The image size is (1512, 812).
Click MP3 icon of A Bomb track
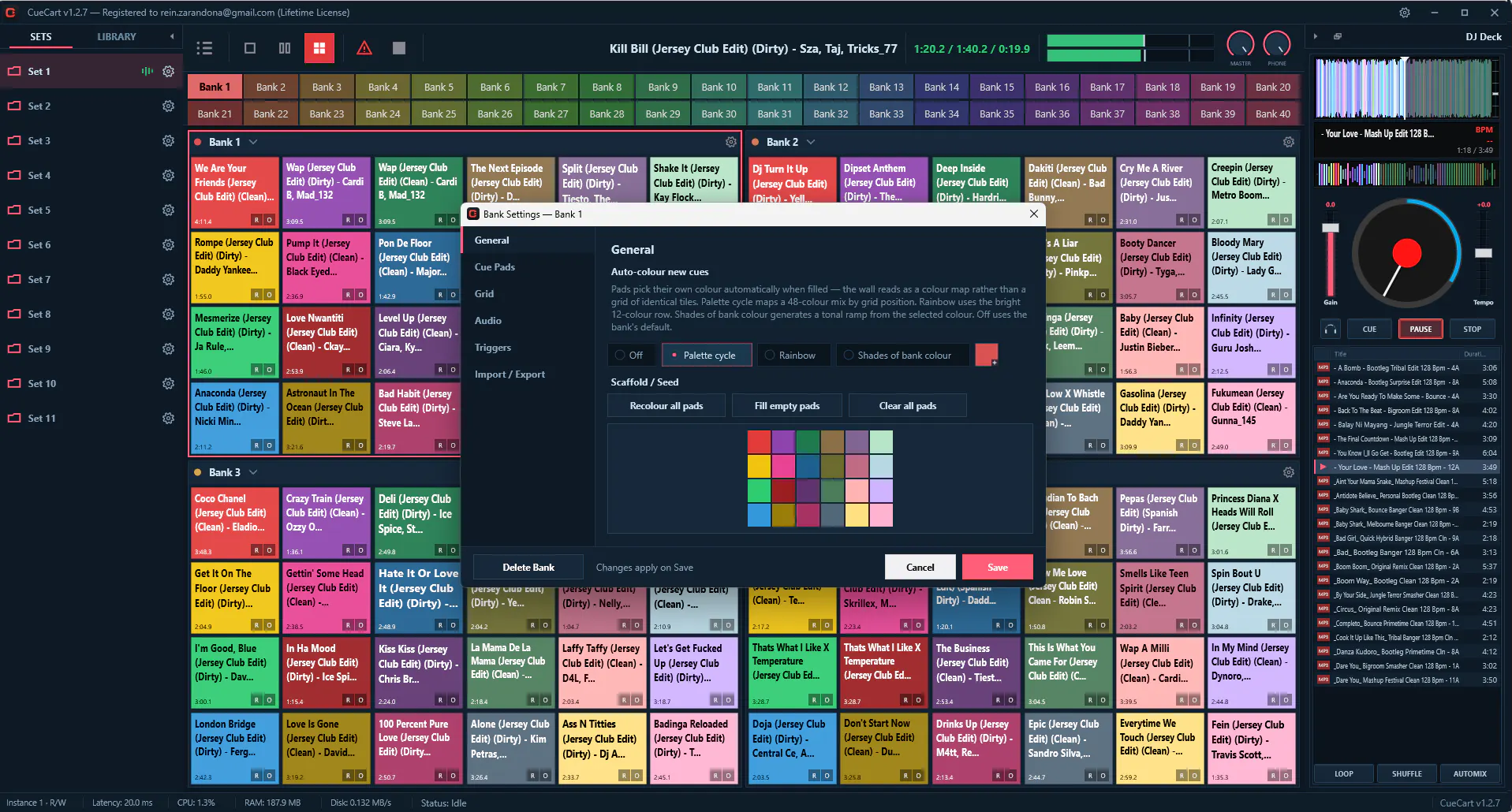1323,367
